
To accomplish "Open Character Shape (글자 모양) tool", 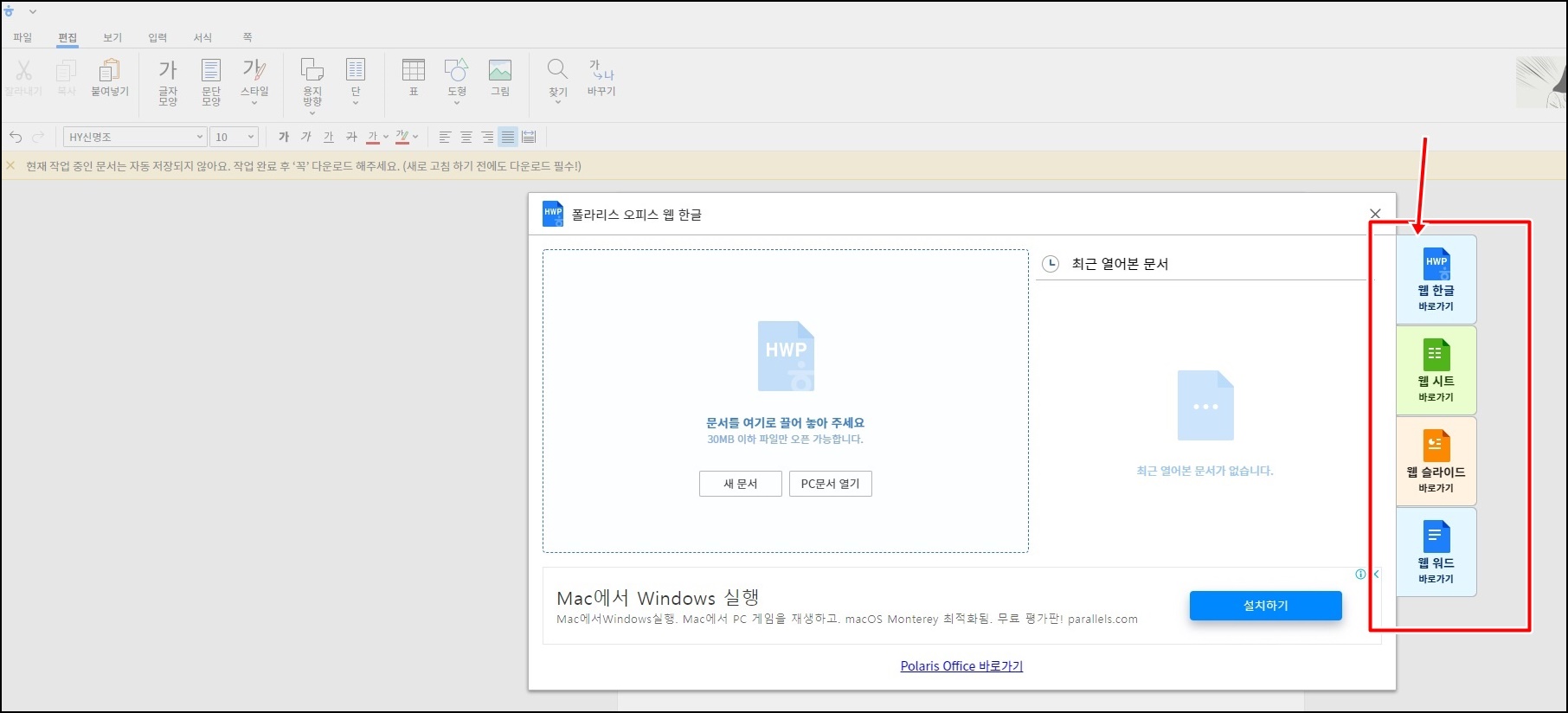I will tap(168, 82).
